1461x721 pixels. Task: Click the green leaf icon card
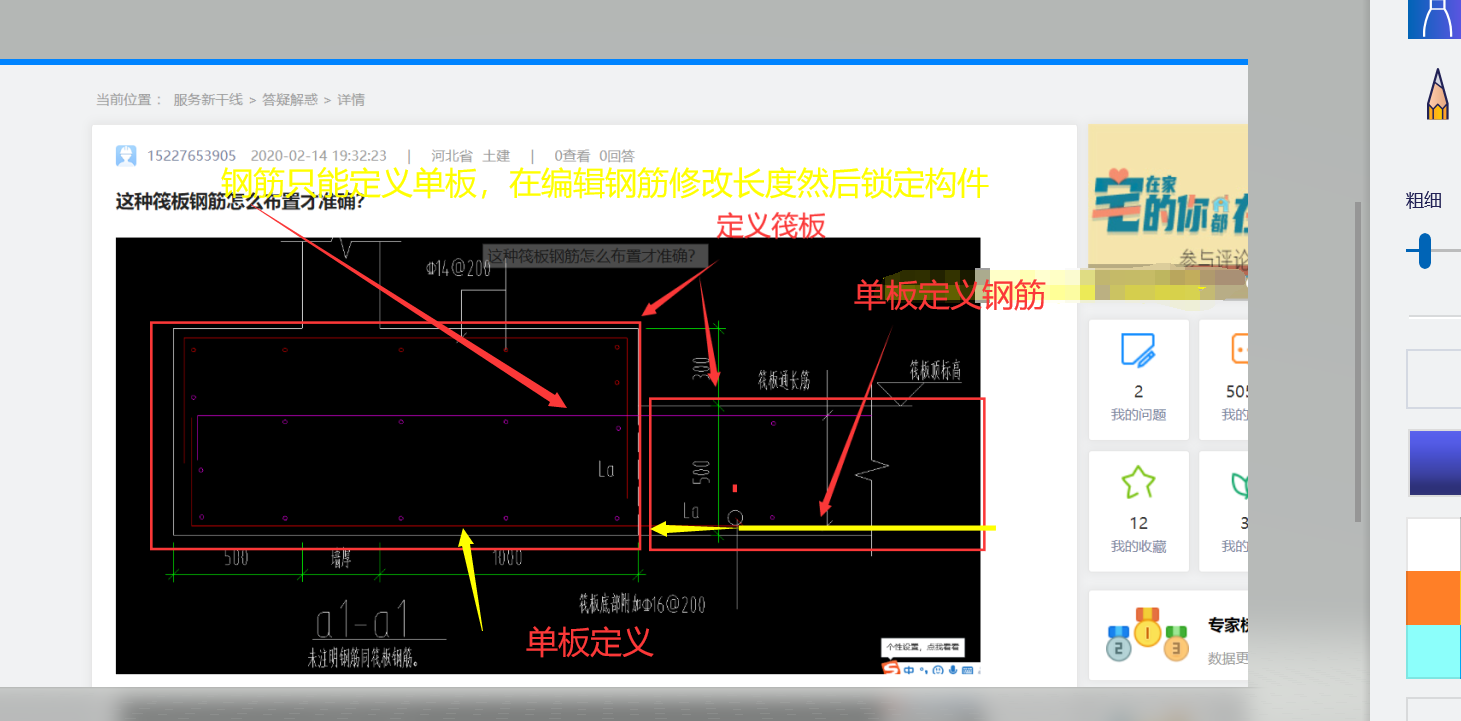coord(1240,484)
